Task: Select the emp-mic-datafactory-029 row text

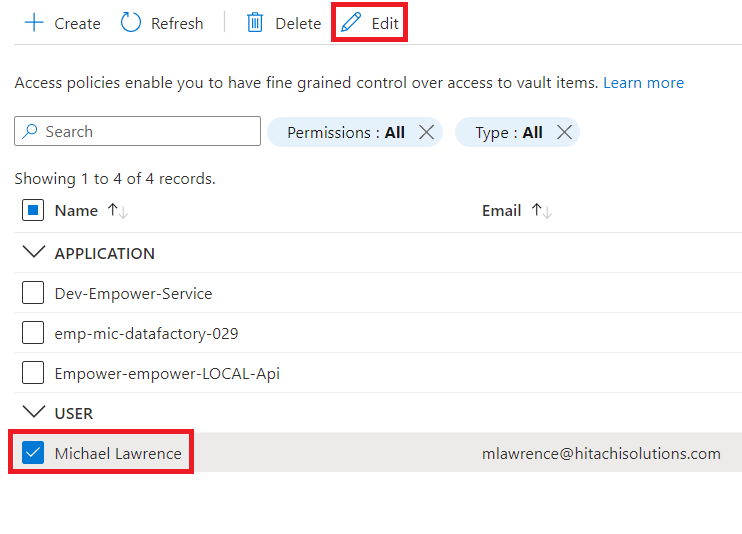Action: pos(146,334)
